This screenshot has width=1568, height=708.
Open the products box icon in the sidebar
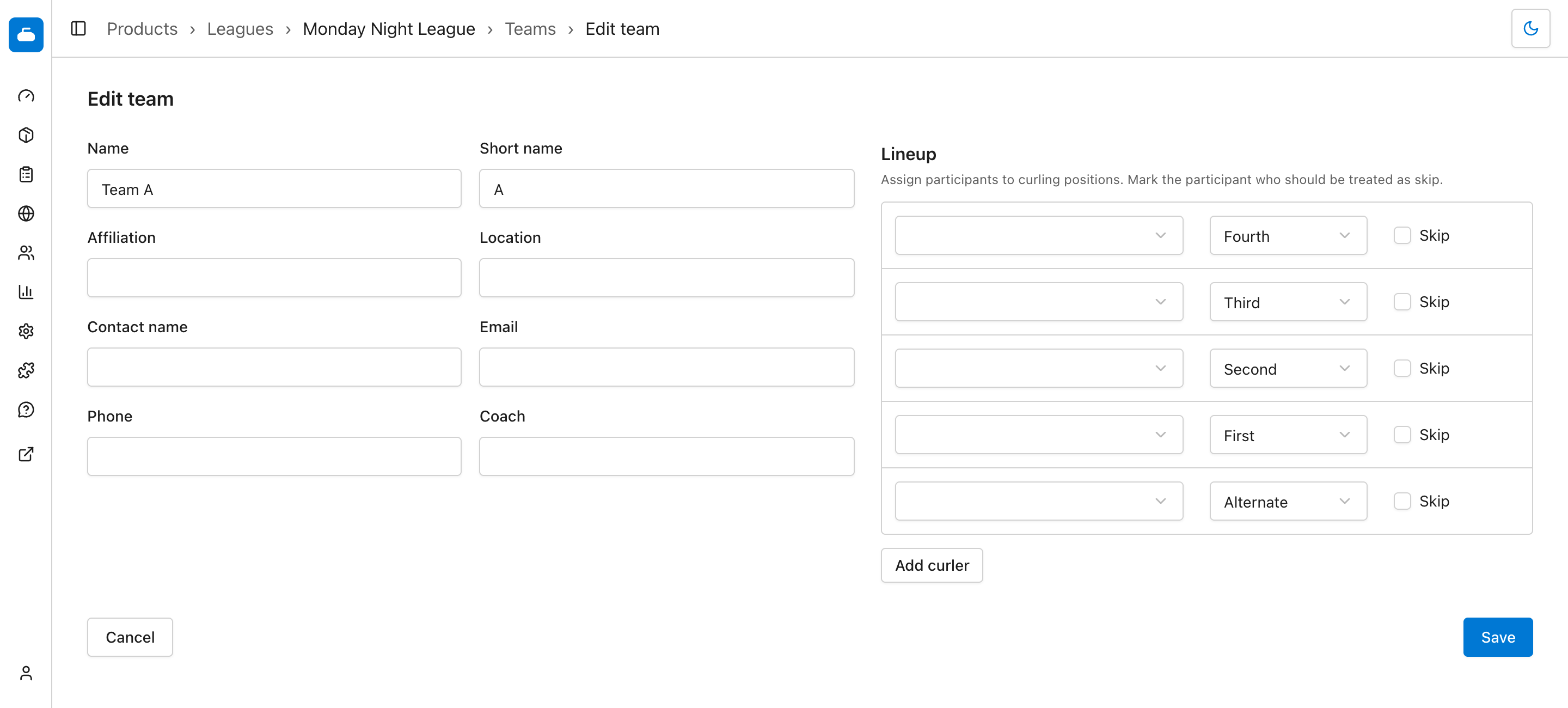[26, 135]
